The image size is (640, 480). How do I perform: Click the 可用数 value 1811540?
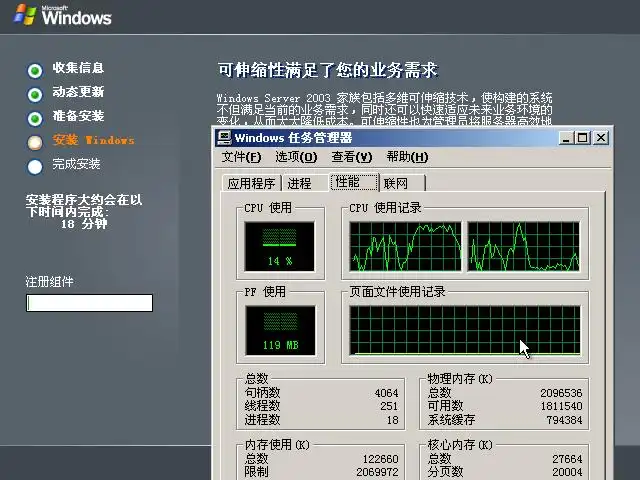[x=561, y=406]
